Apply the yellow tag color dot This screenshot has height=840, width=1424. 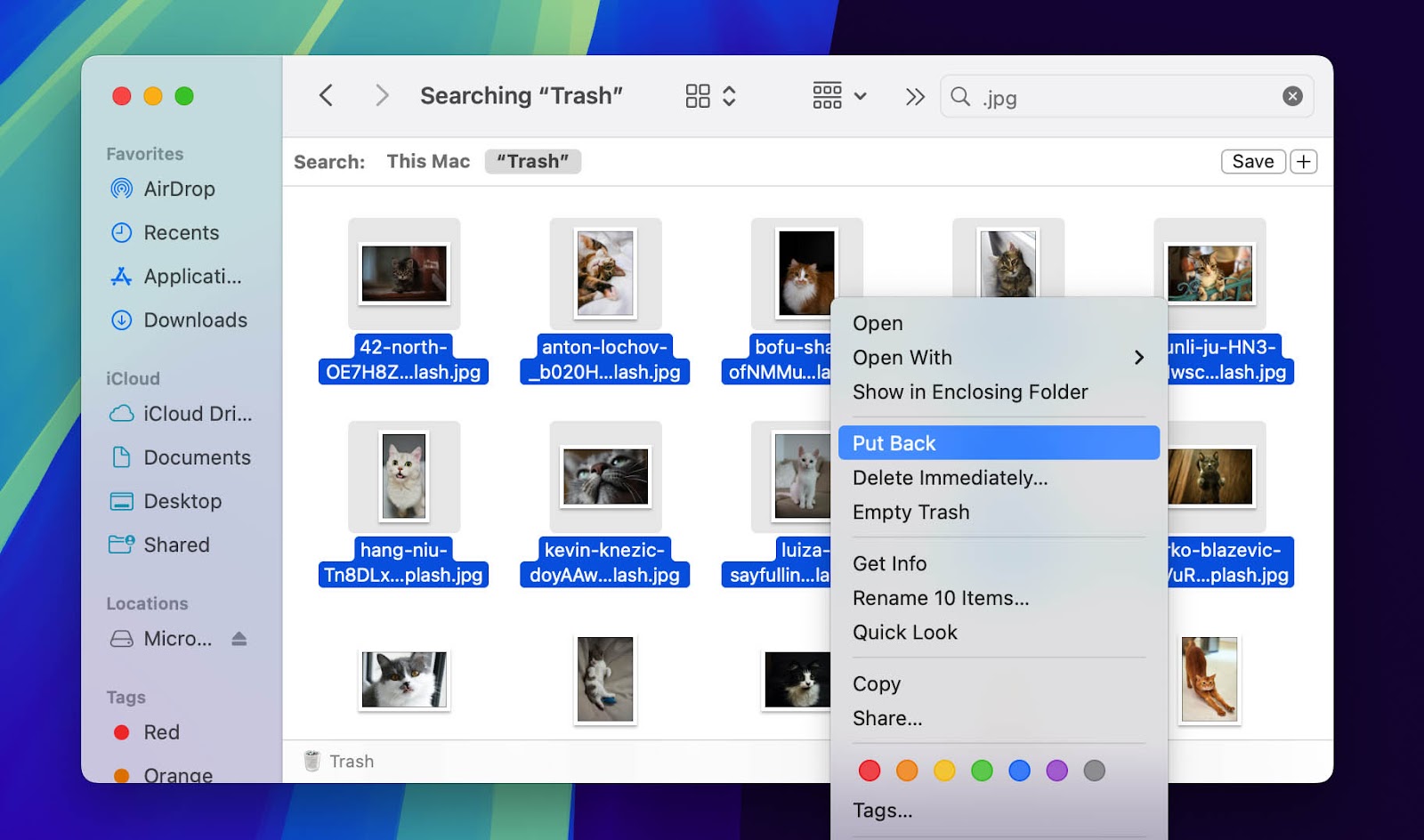pos(944,771)
